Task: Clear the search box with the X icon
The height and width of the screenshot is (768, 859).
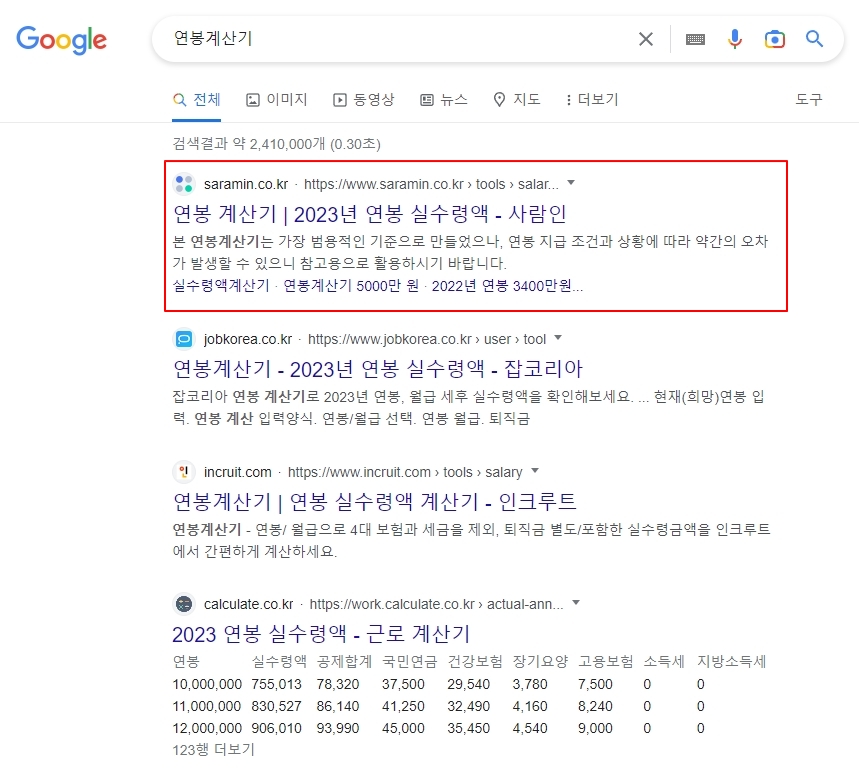Action: click(646, 39)
